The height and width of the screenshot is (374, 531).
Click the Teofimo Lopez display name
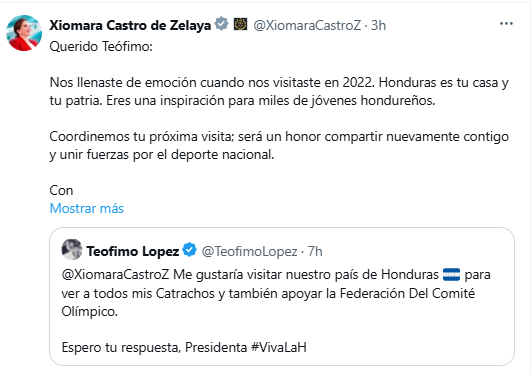(x=133, y=251)
